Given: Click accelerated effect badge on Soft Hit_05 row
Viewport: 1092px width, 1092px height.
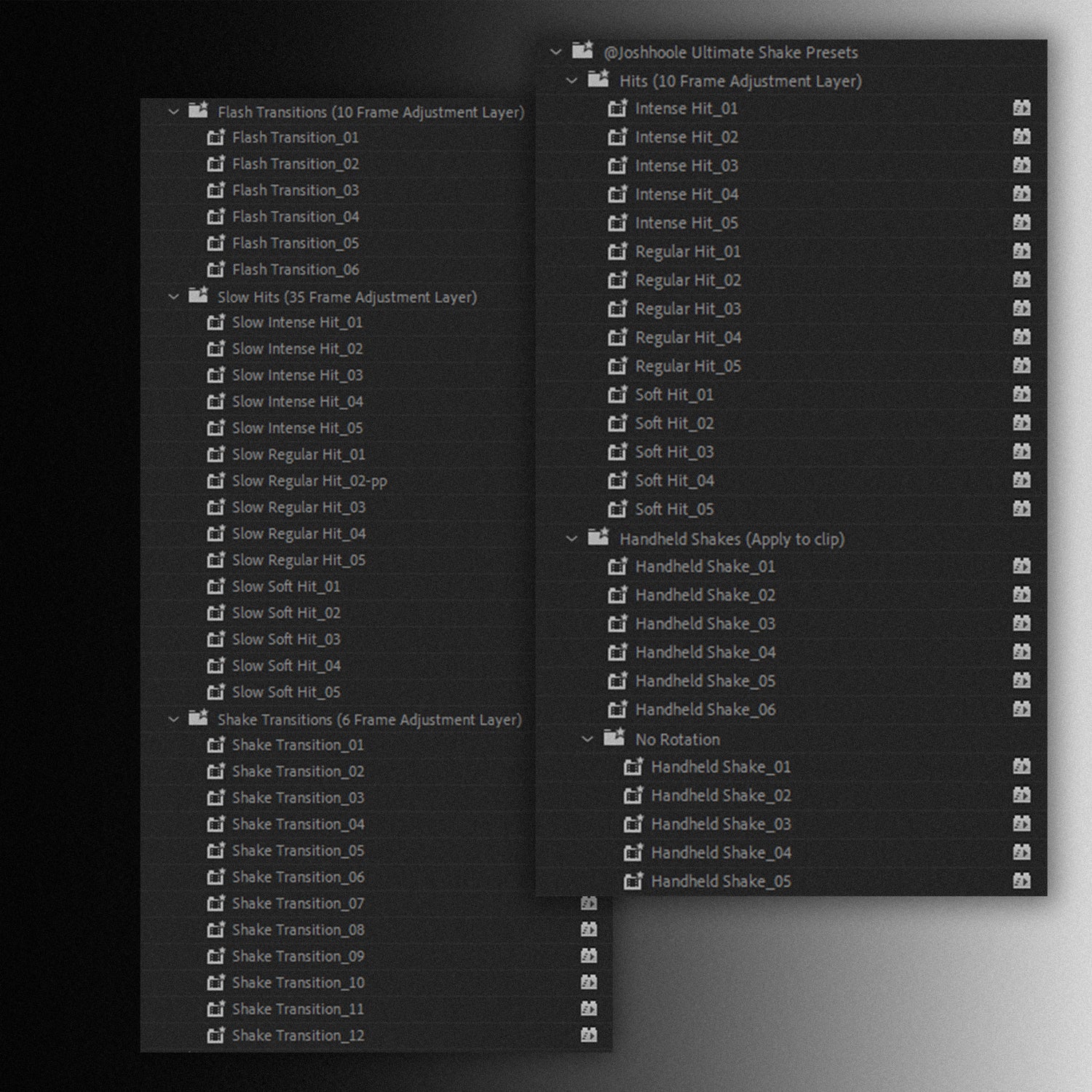Looking at the screenshot, I should point(1021,509).
